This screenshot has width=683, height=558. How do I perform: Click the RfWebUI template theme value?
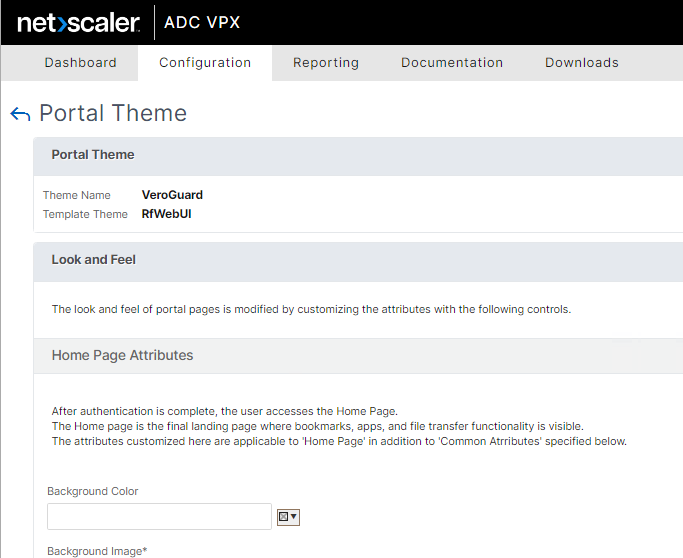coord(166,214)
